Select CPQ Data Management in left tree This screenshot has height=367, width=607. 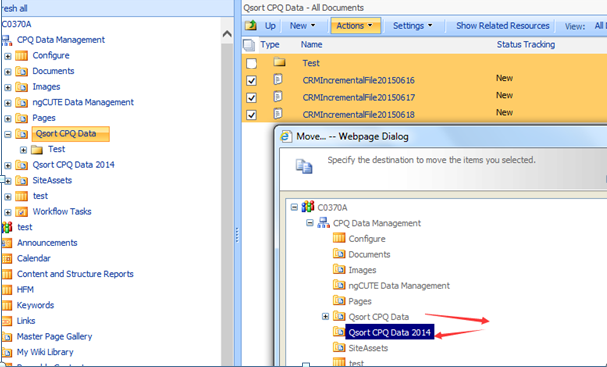click(x=61, y=40)
